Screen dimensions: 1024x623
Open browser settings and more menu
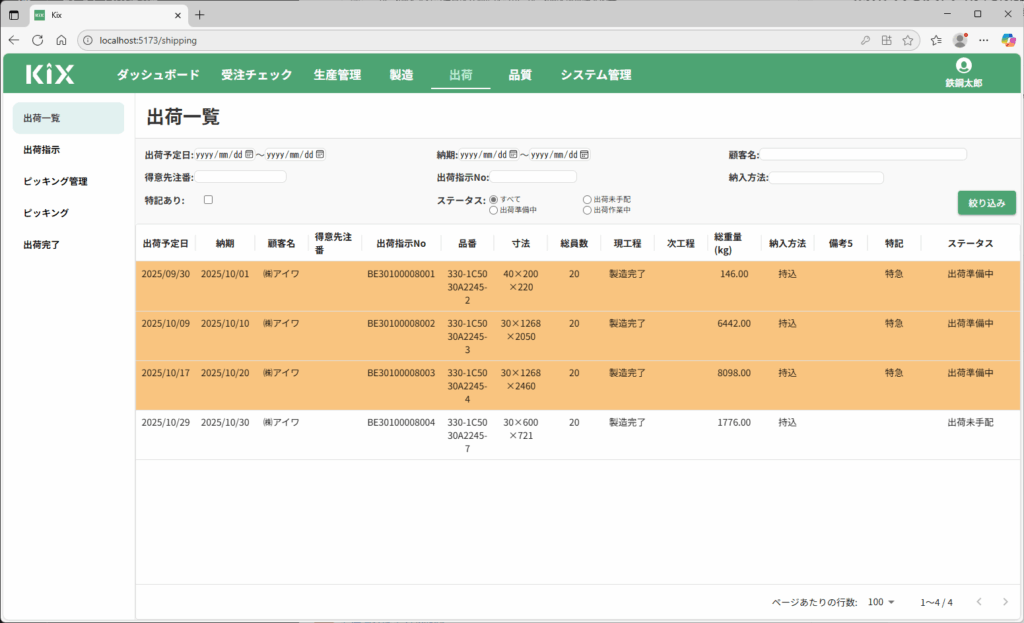984,40
